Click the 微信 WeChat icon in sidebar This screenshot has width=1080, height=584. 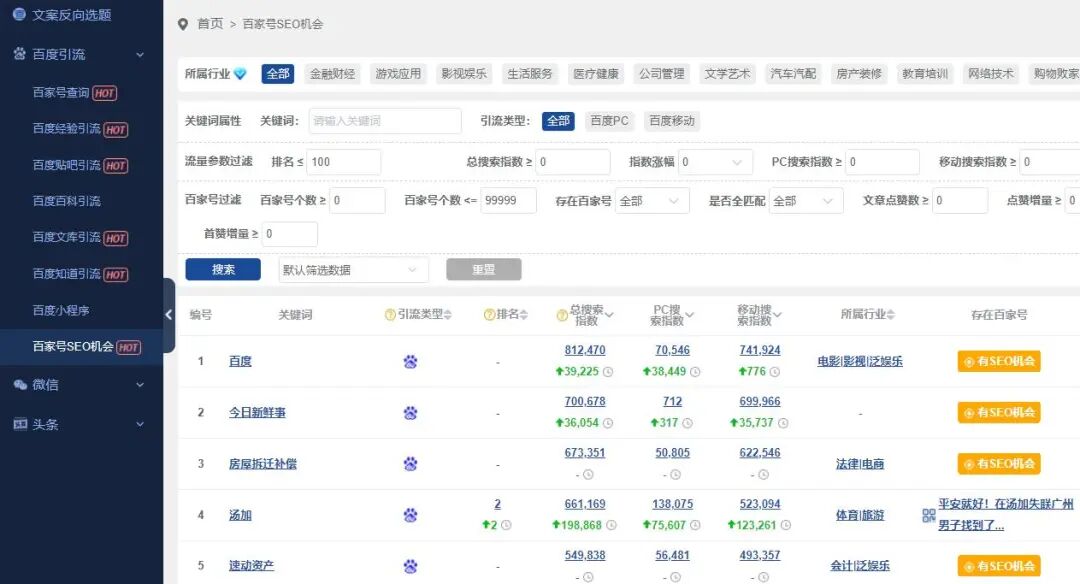20,385
